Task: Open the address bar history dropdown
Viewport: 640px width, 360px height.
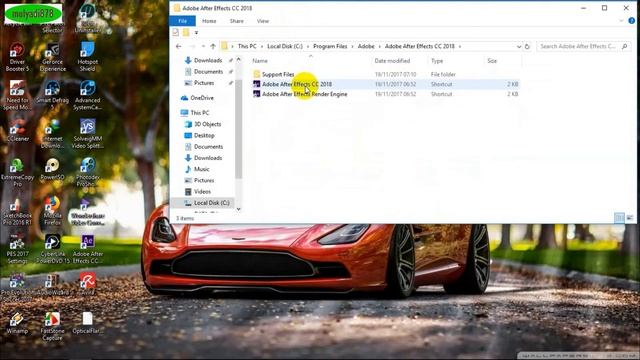Action: (519, 47)
